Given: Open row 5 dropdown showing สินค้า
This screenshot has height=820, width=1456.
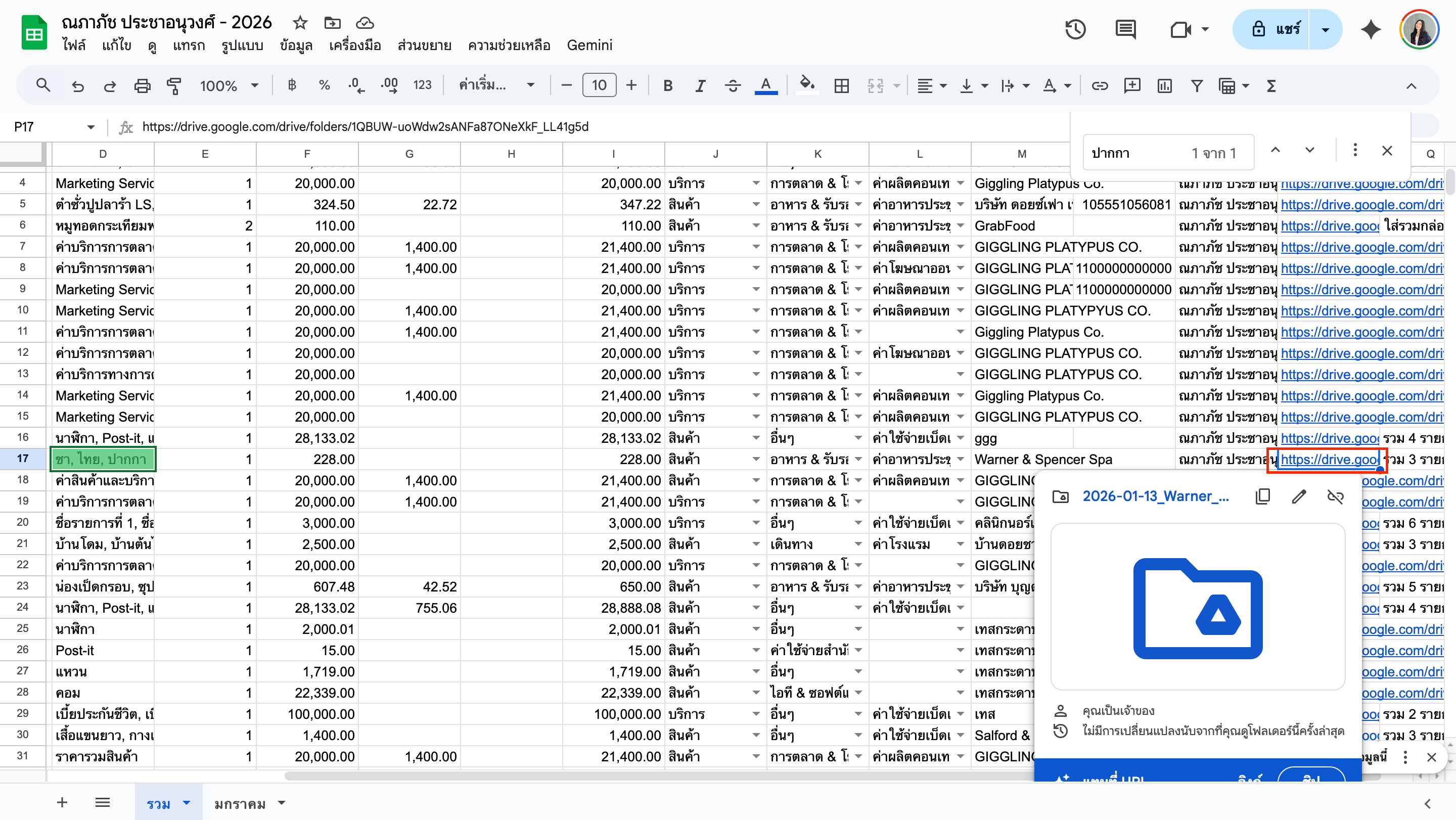Looking at the screenshot, I should pos(756,205).
